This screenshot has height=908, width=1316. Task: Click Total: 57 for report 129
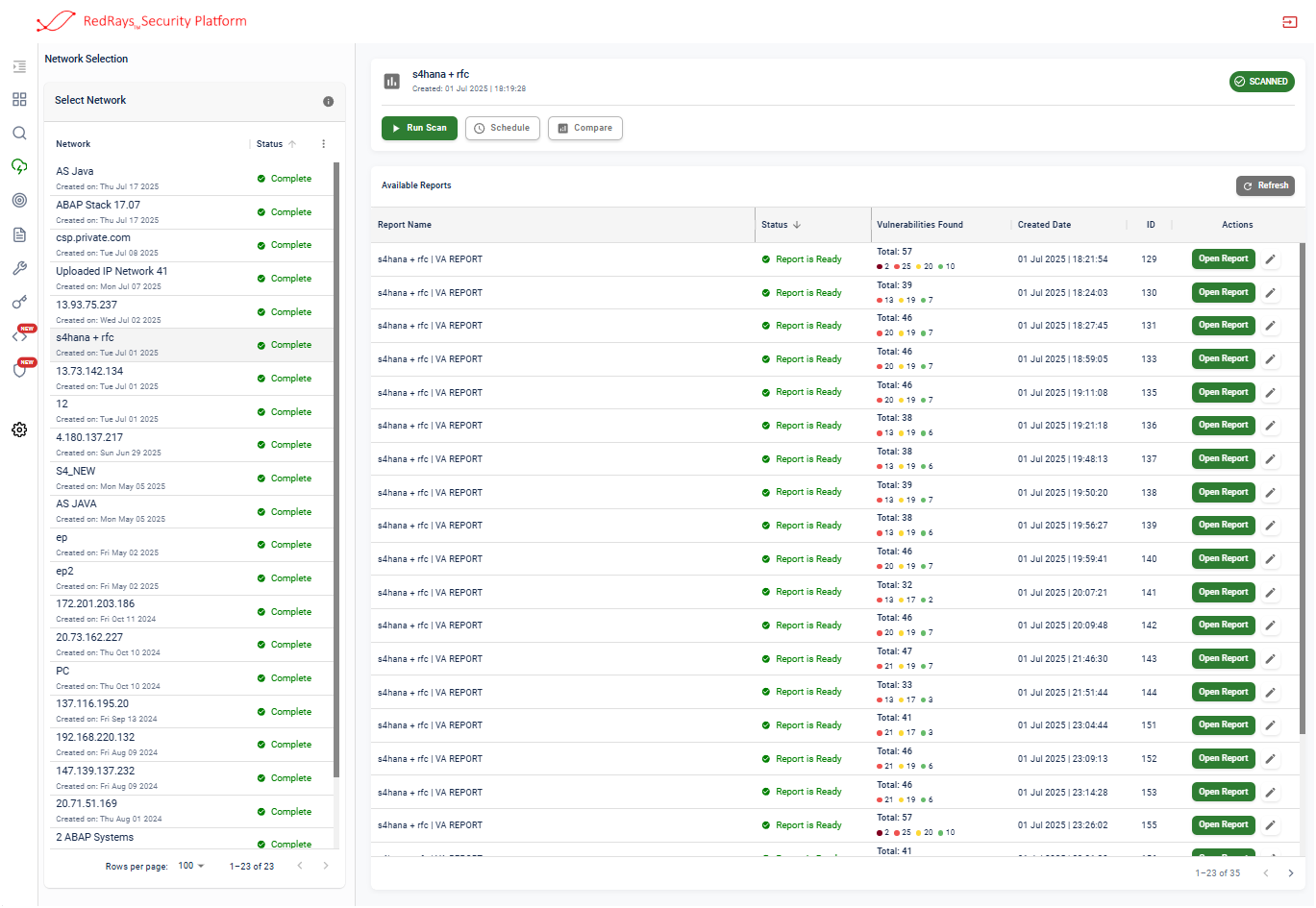click(894, 252)
